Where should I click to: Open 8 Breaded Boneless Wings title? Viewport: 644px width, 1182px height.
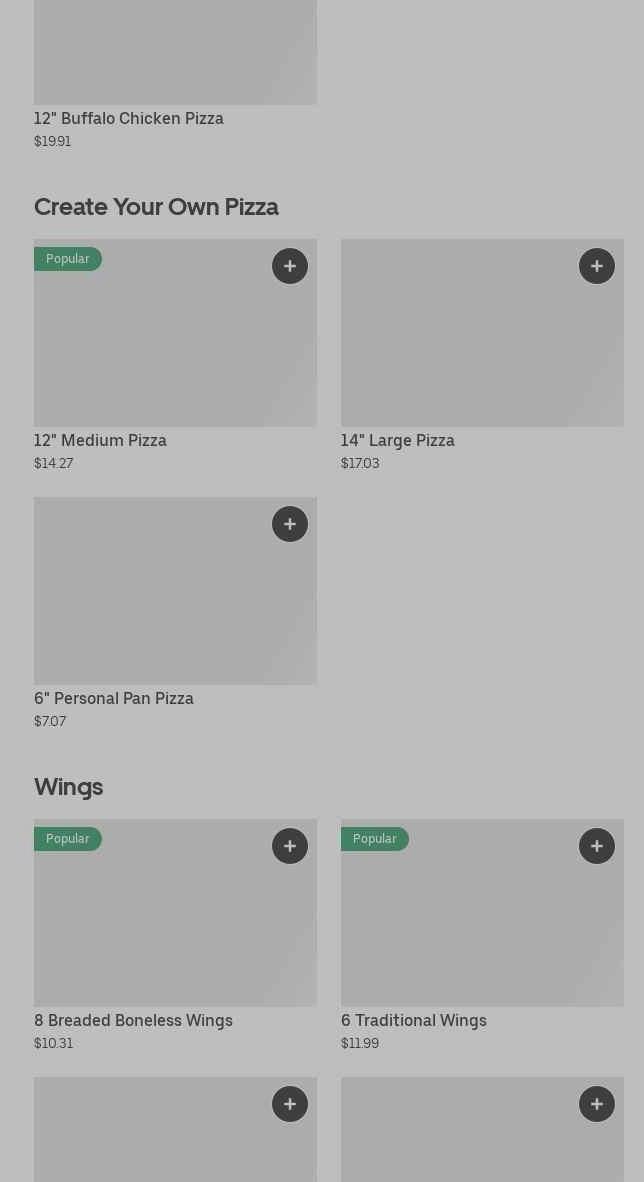pos(133,1020)
